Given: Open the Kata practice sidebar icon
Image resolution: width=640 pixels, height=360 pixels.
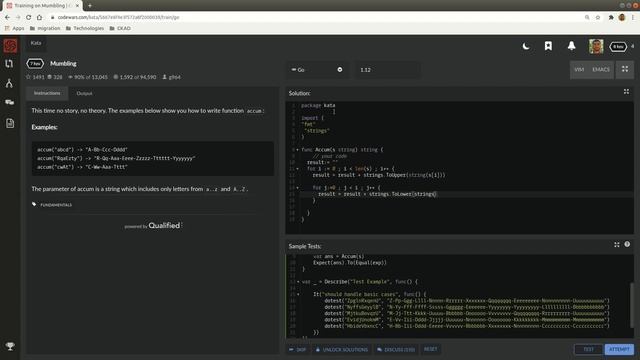Looking at the screenshot, I should 9,64.
